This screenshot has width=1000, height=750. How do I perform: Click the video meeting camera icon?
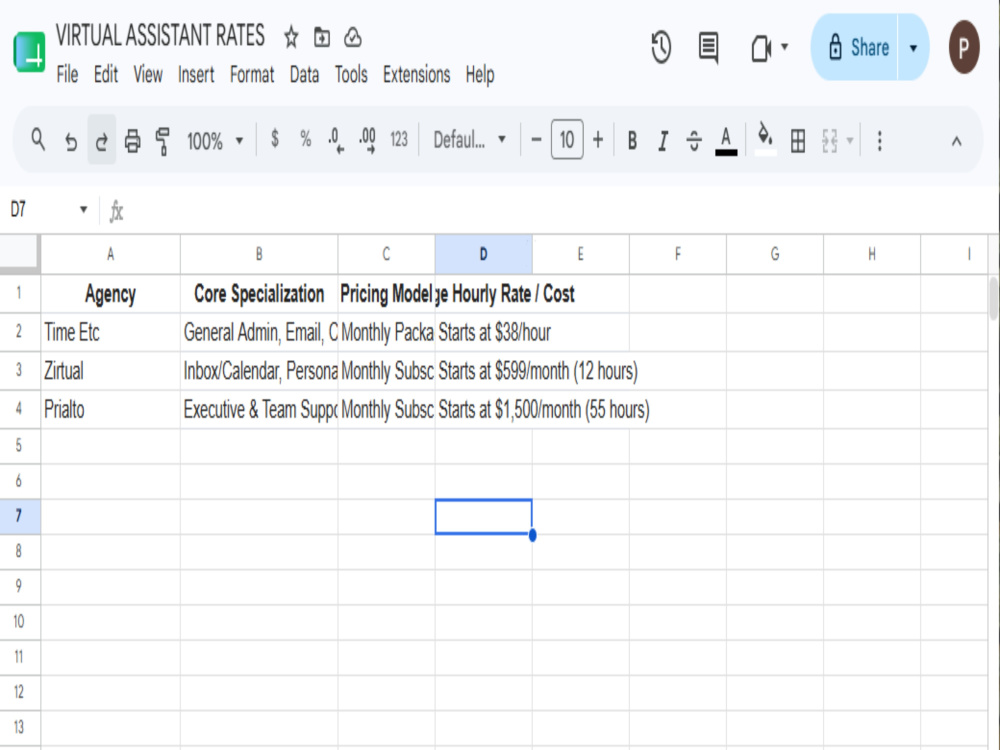[761, 48]
